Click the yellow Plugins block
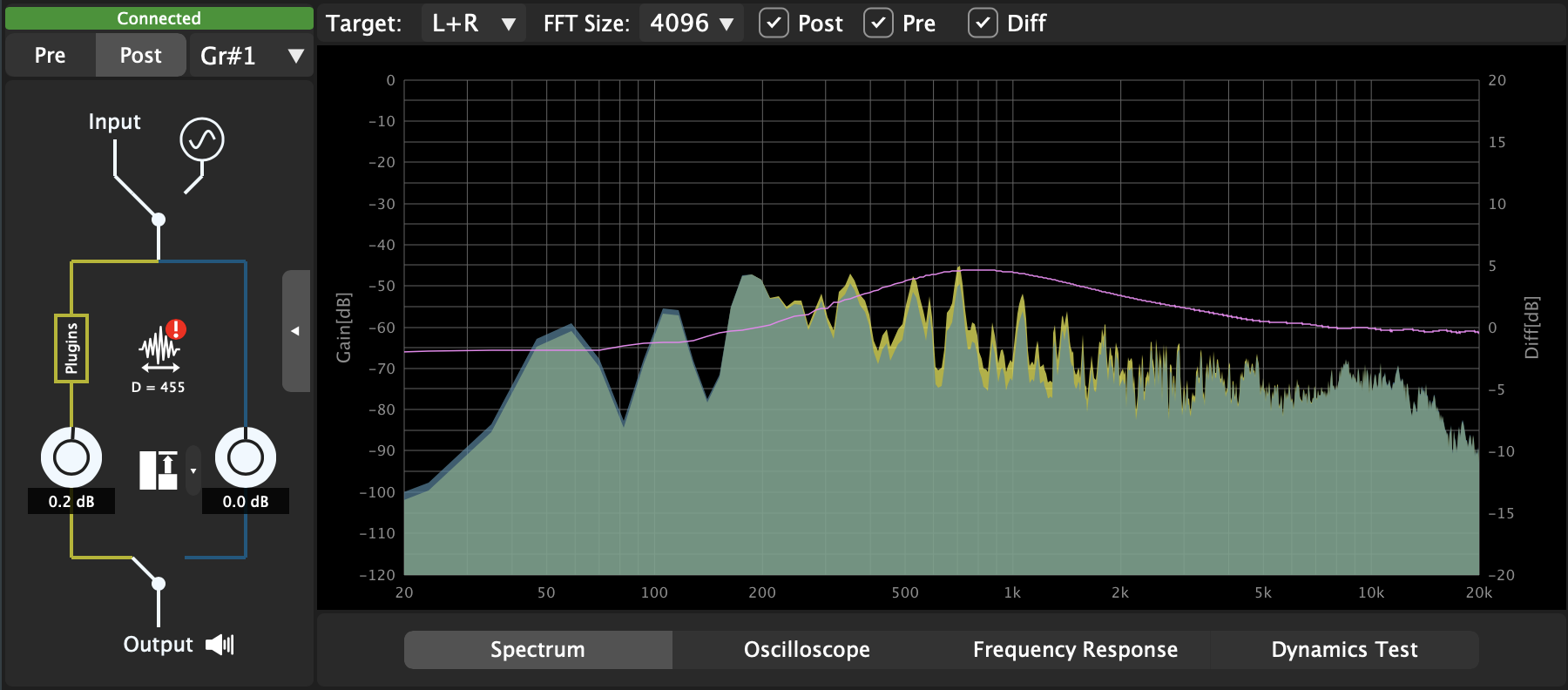This screenshot has height=690, width=1568. tap(71, 348)
